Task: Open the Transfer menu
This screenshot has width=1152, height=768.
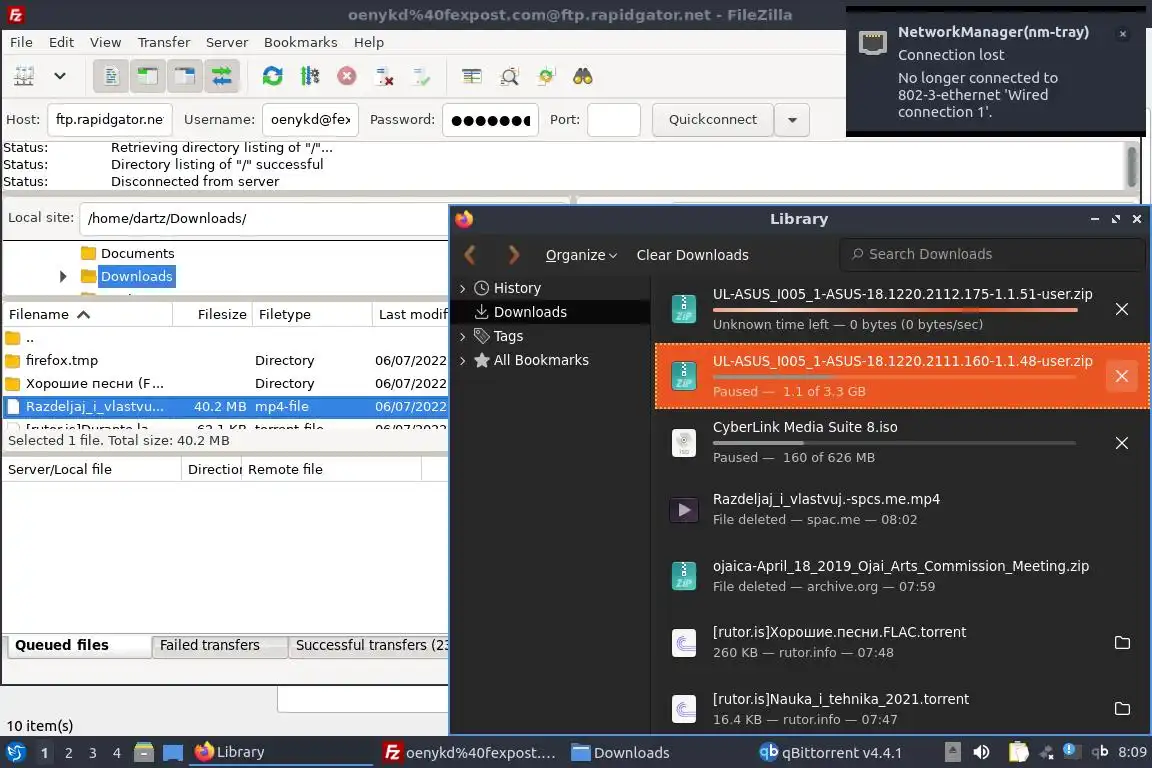Action: 164,42
